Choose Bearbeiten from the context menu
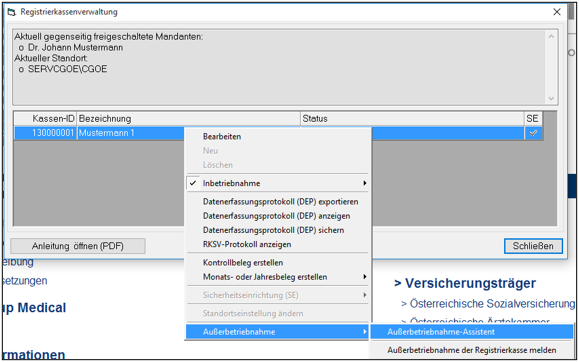 coord(222,137)
